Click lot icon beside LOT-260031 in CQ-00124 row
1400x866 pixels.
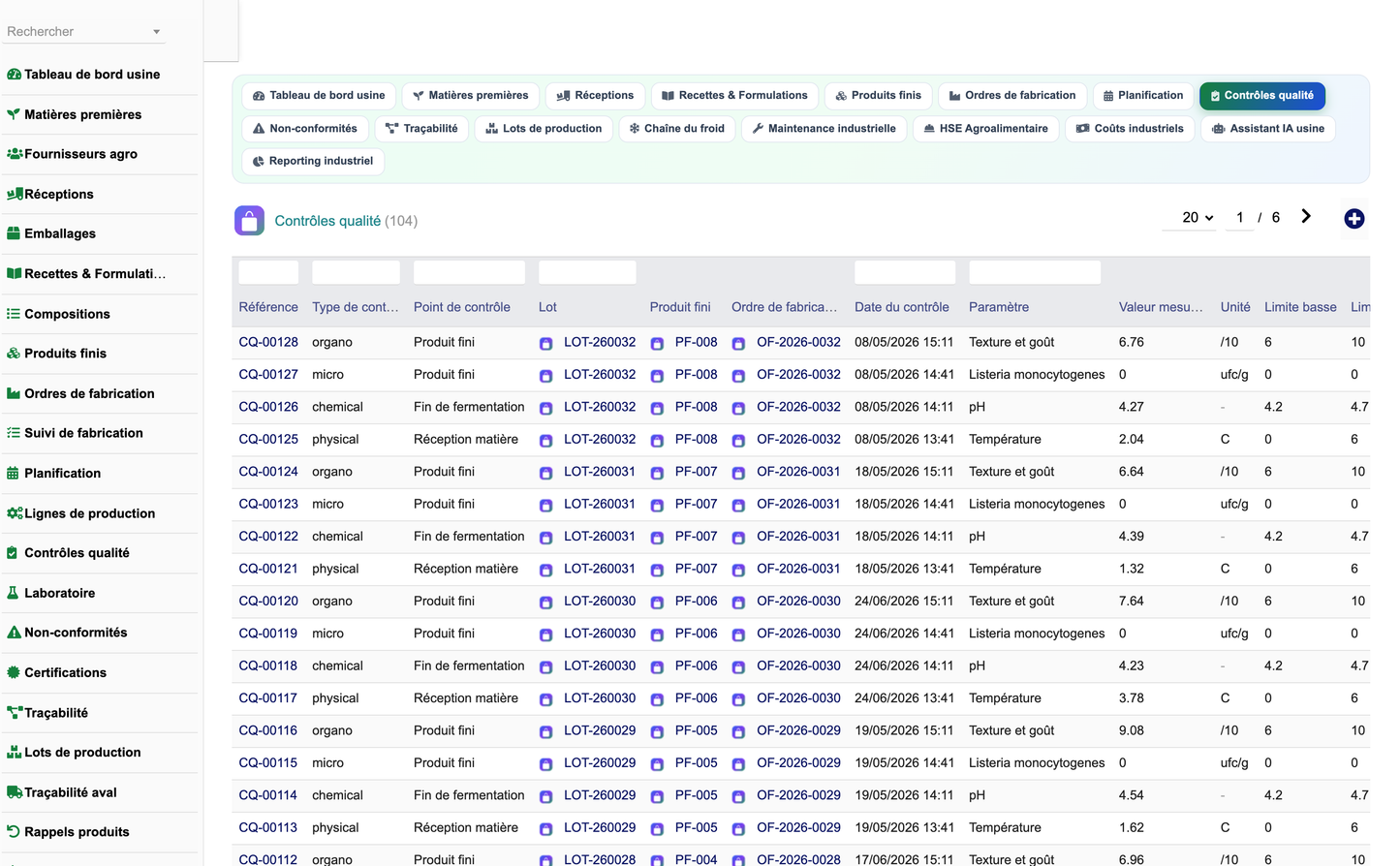tap(546, 474)
